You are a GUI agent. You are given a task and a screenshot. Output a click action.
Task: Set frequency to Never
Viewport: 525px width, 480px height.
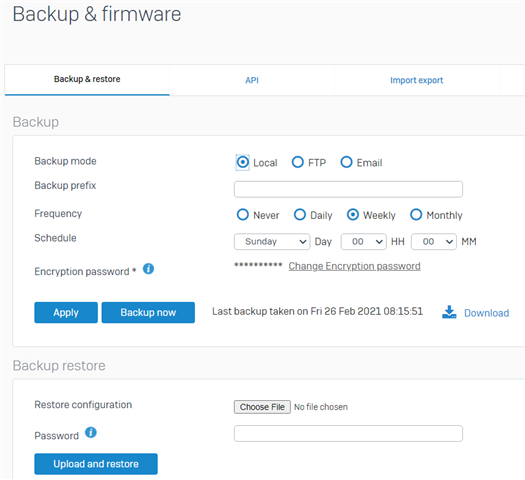[243, 215]
